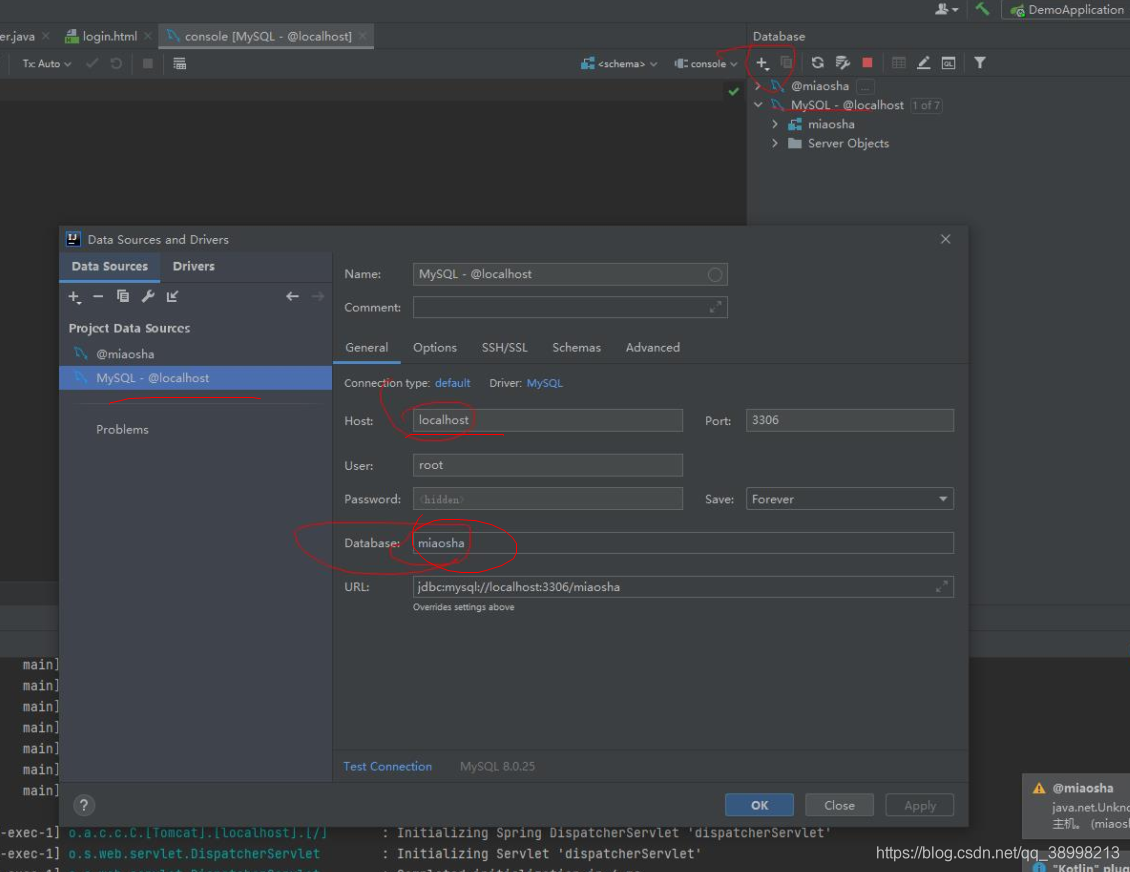1130x872 pixels.
Task: Select @miaosha in Project Data Sources list
Action: click(195, 354)
